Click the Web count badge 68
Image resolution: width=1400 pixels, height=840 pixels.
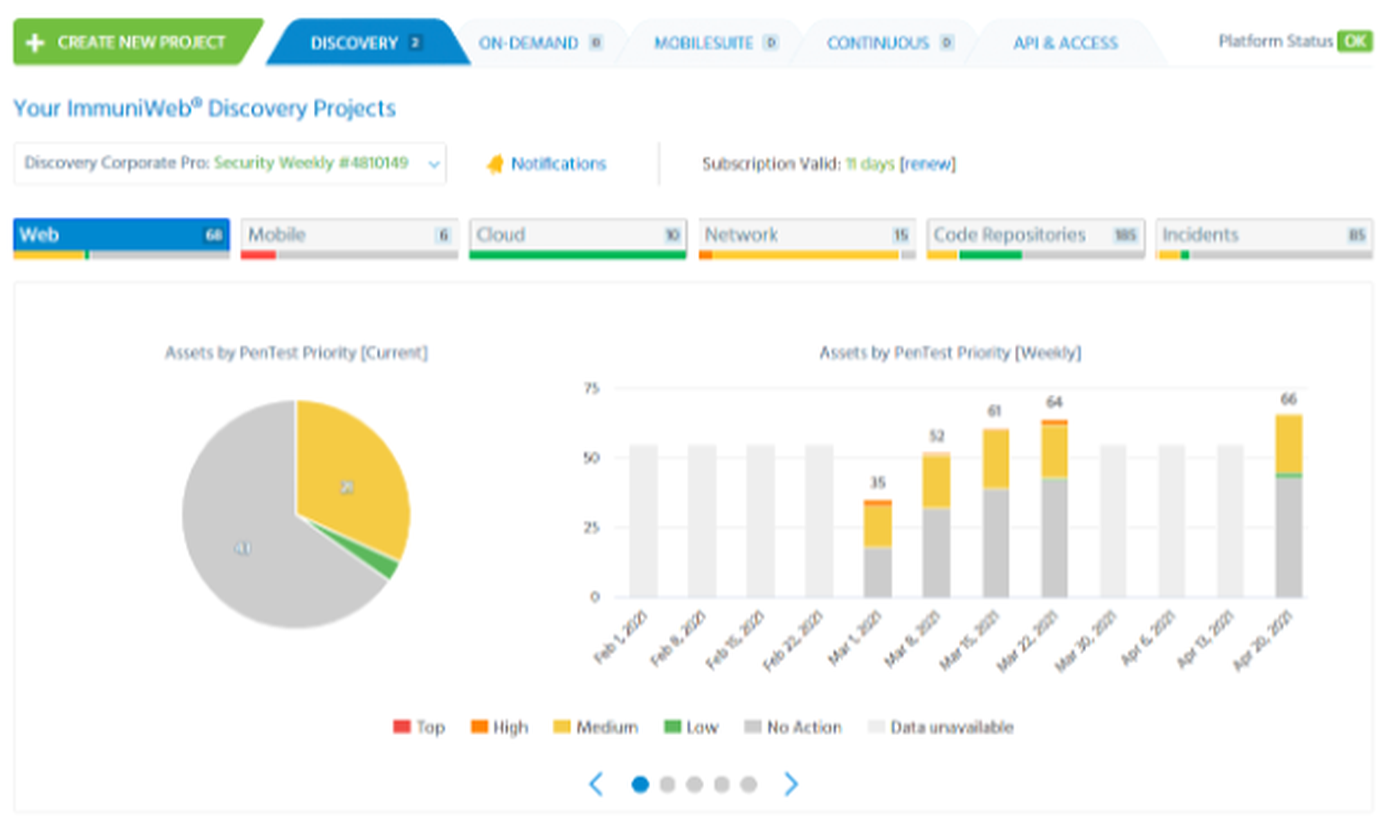(x=213, y=235)
